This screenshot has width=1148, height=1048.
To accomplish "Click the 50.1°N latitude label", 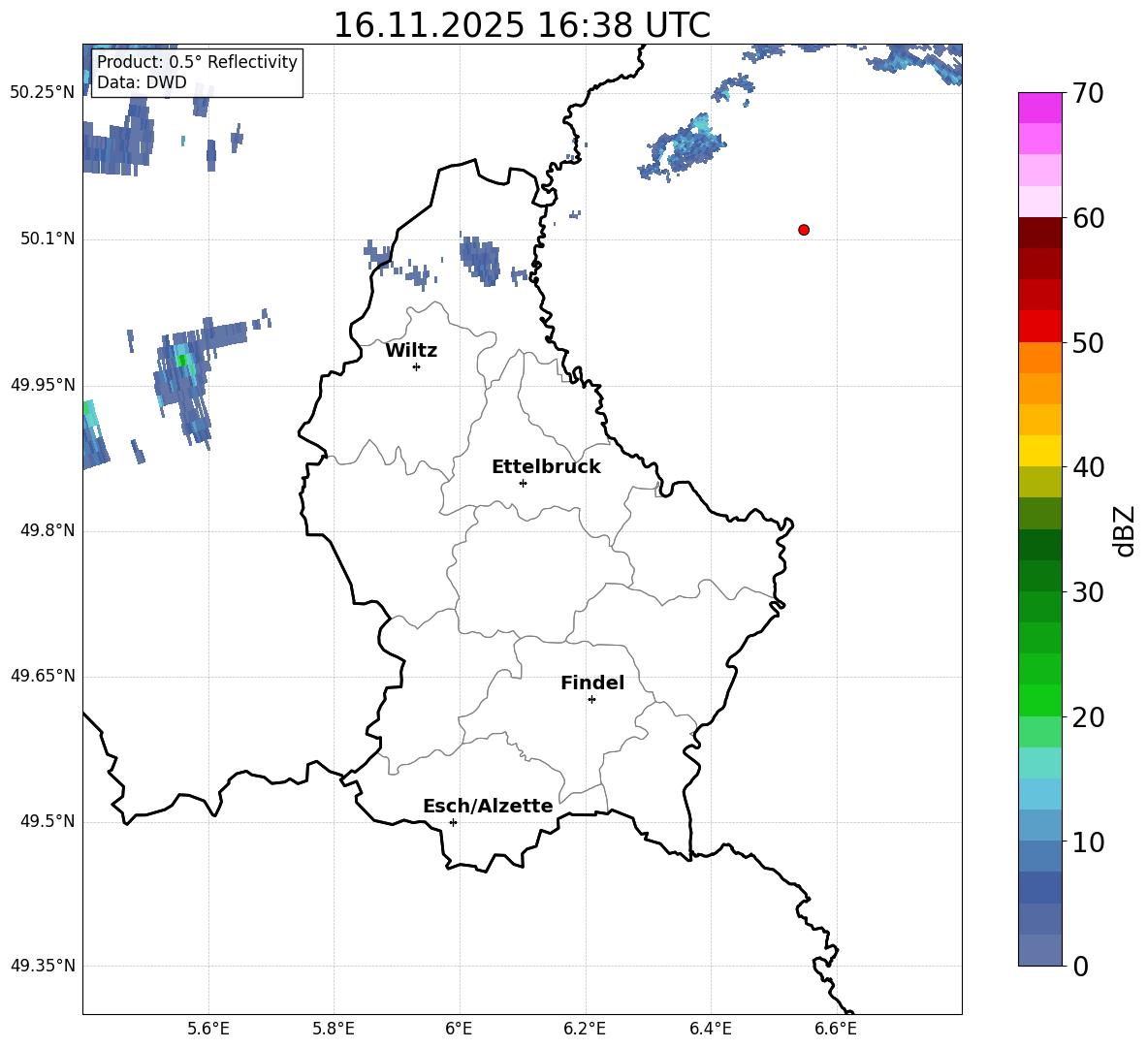I will (x=48, y=238).
